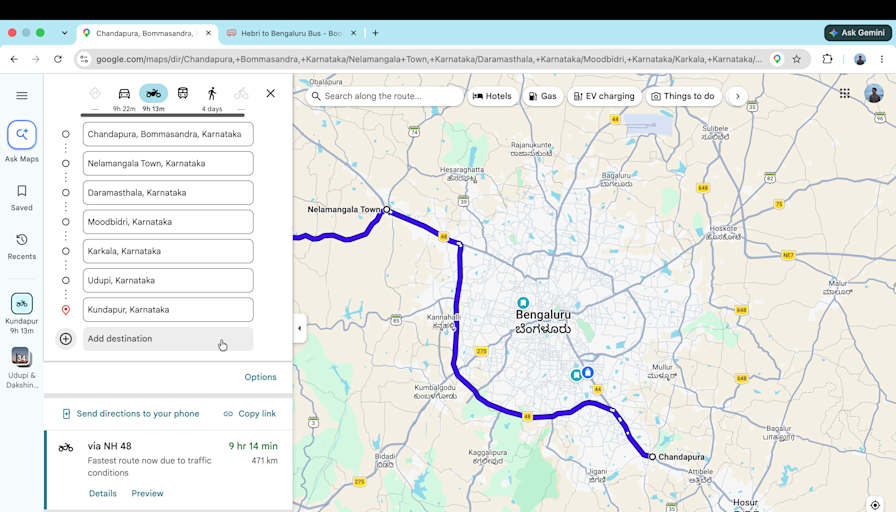Click Nelamangala Town waypoint marker

click(x=387, y=210)
